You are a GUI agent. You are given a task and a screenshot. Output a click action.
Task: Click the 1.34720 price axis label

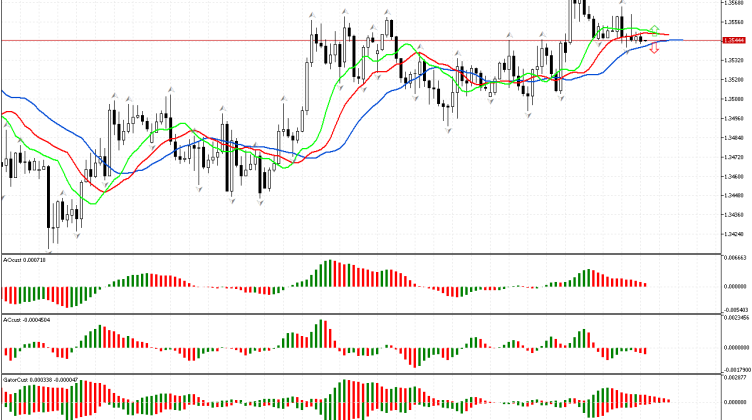point(735,157)
